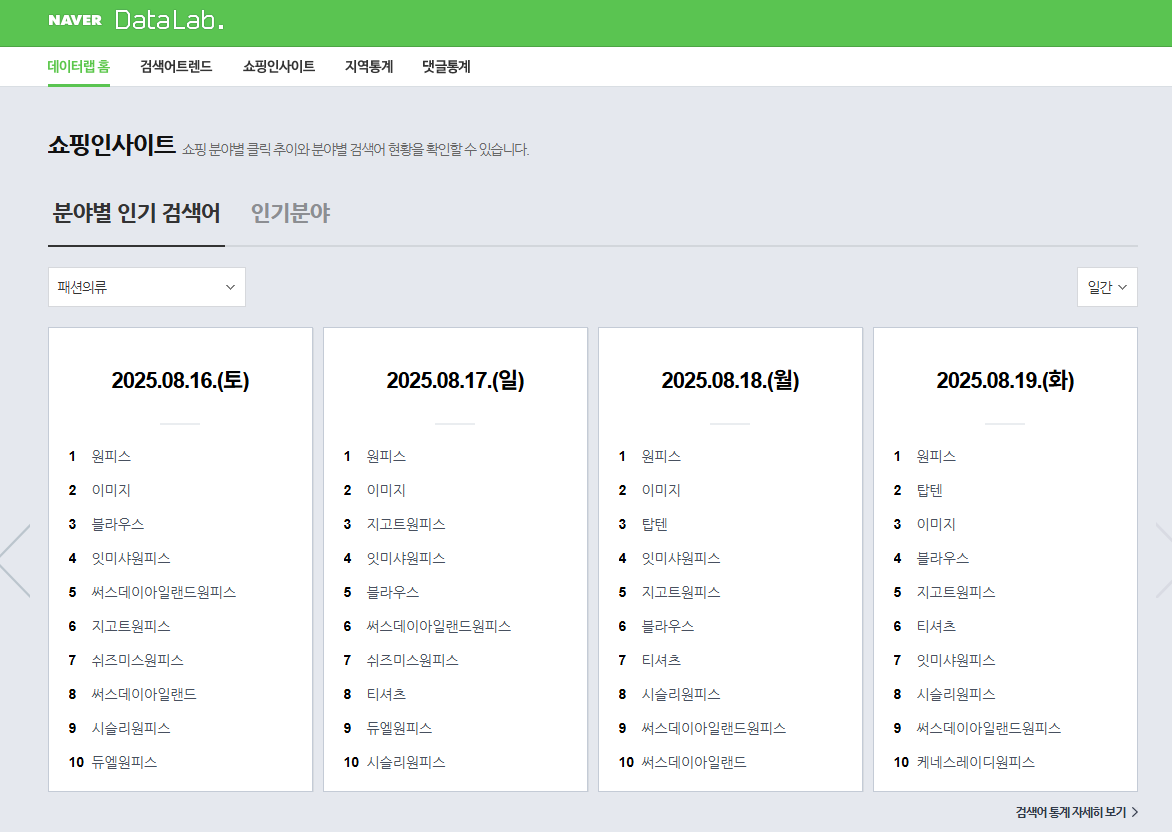
Task: Open 케네스레이디원피스 in the 2025.08.19 column
Action: point(973,761)
